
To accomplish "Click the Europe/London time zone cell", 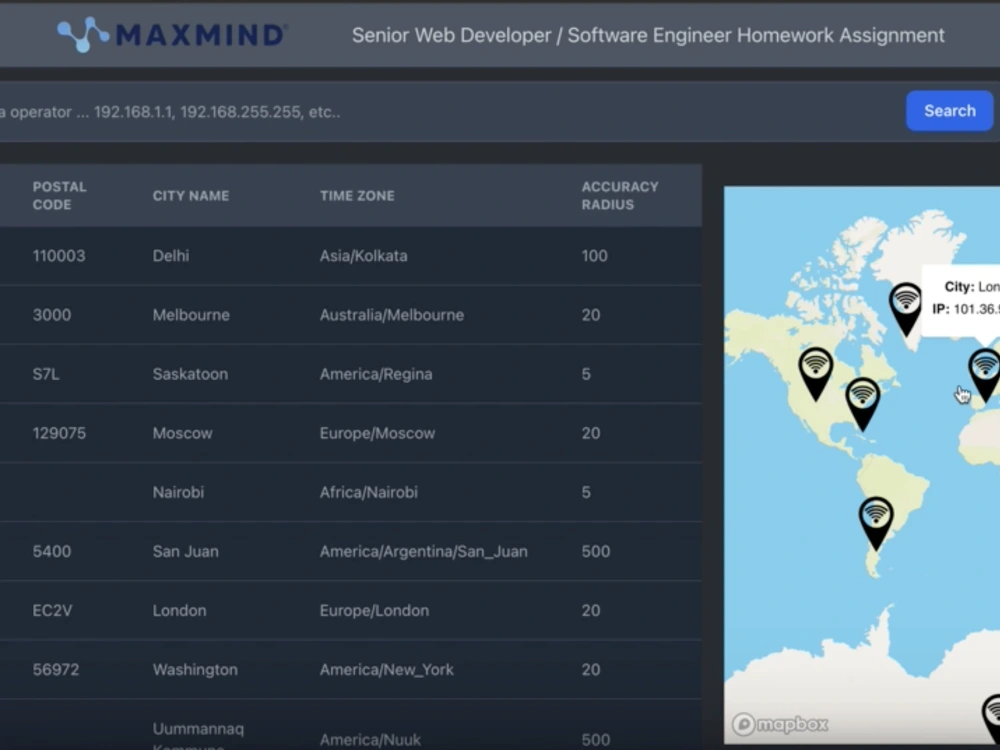I will click(x=374, y=611).
